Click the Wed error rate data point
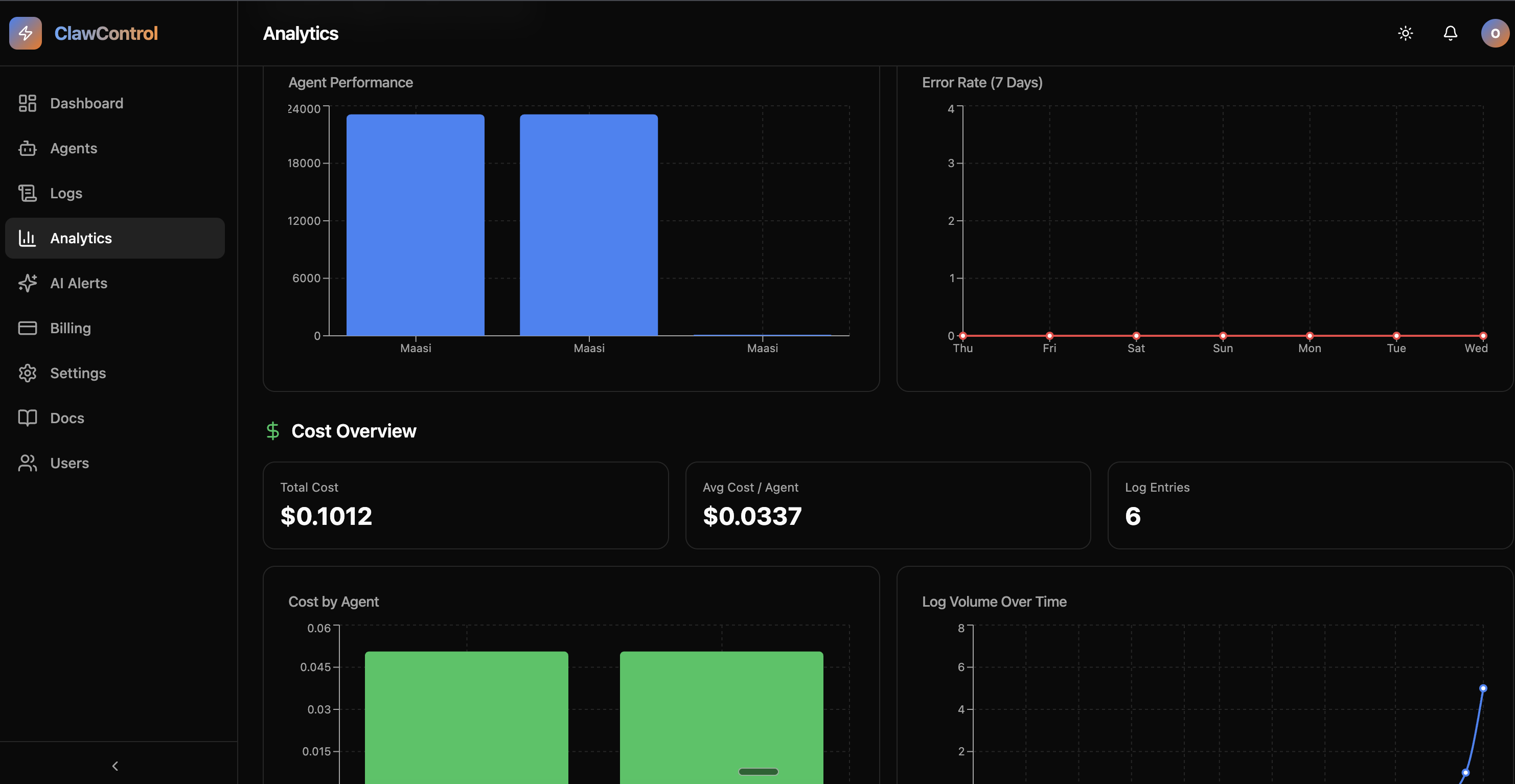 tap(1483, 336)
